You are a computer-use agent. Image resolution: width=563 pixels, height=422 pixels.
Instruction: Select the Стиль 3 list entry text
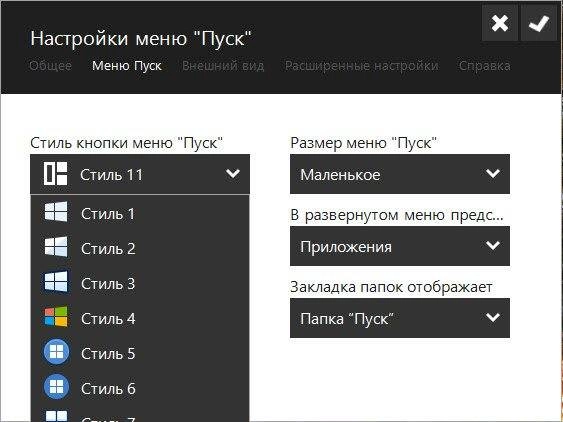click(x=108, y=283)
